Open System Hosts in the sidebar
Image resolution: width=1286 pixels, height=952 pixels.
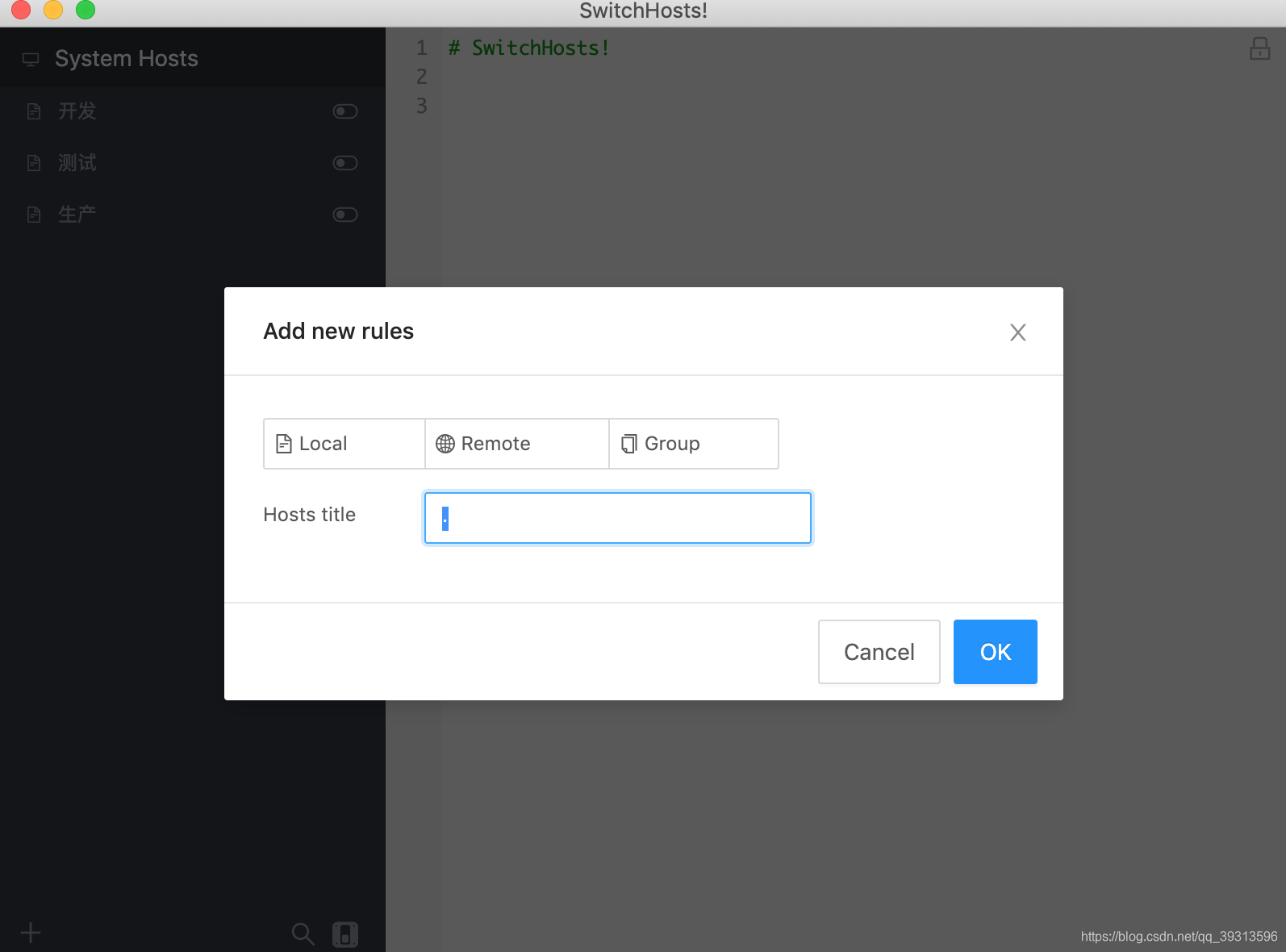[x=193, y=58]
